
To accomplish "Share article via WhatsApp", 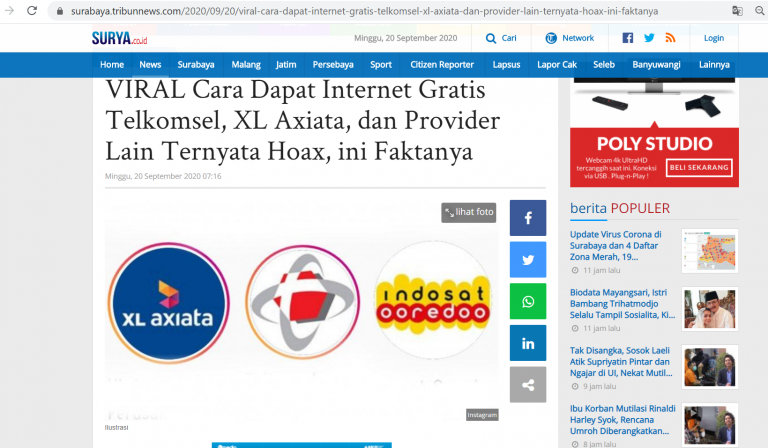I will pos(528,301).
